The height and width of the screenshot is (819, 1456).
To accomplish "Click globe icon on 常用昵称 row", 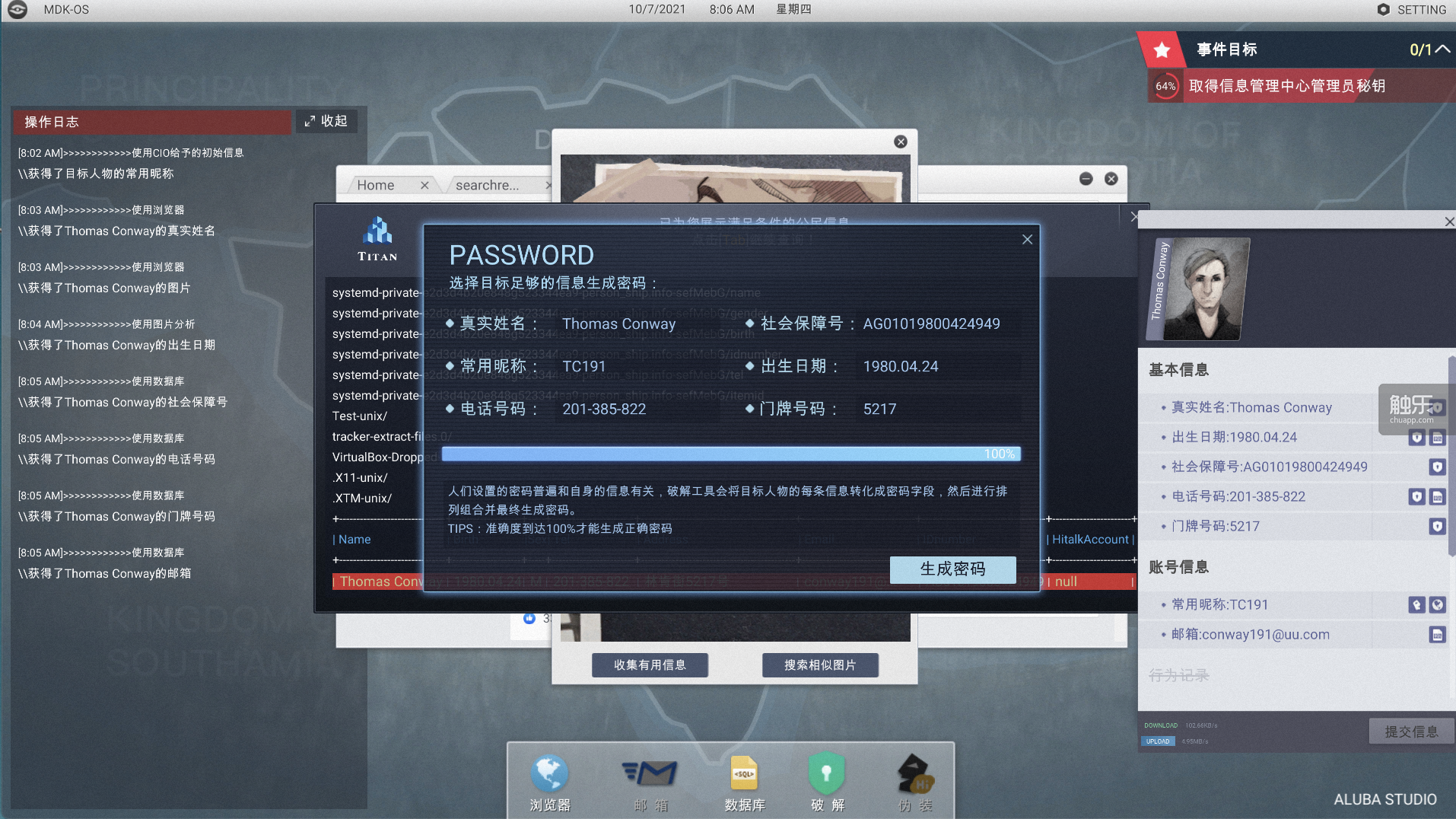I will click(x=1437, y=605).
